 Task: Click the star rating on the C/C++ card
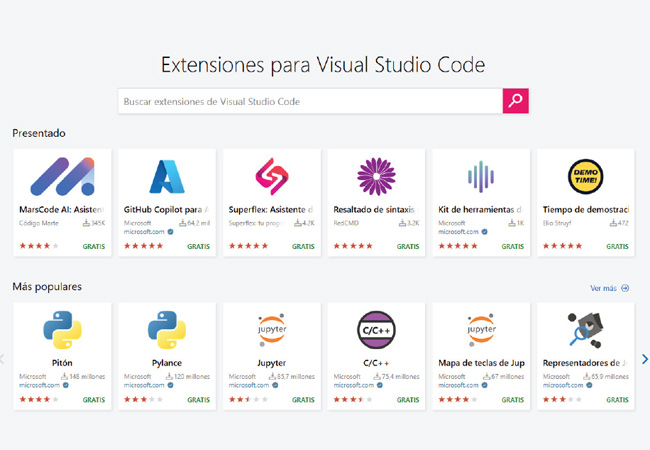pos(353,399)
